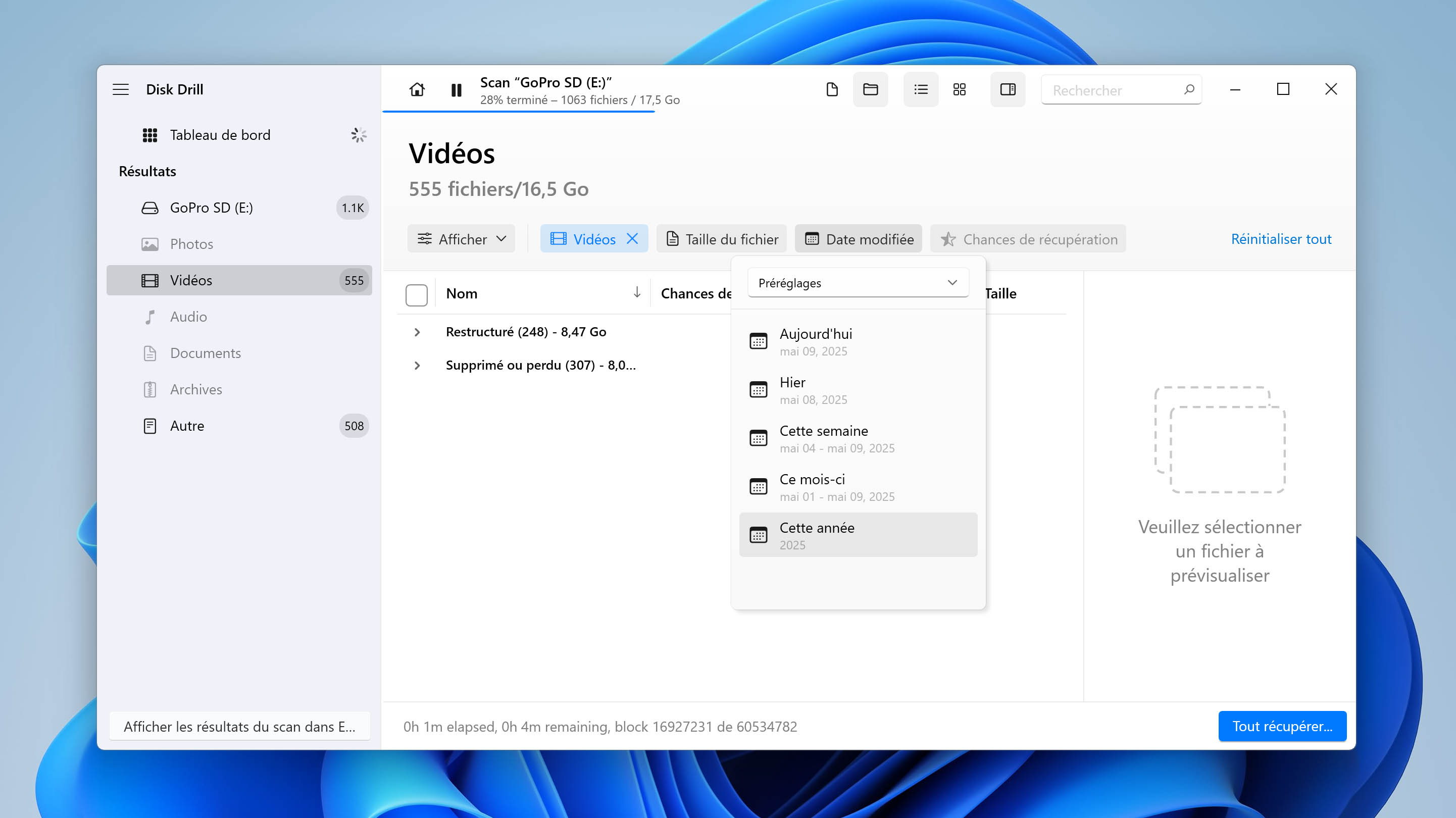Check the select-all checkbox beside Nom
The image size is (1456, 818).
[x=417, y=295]
